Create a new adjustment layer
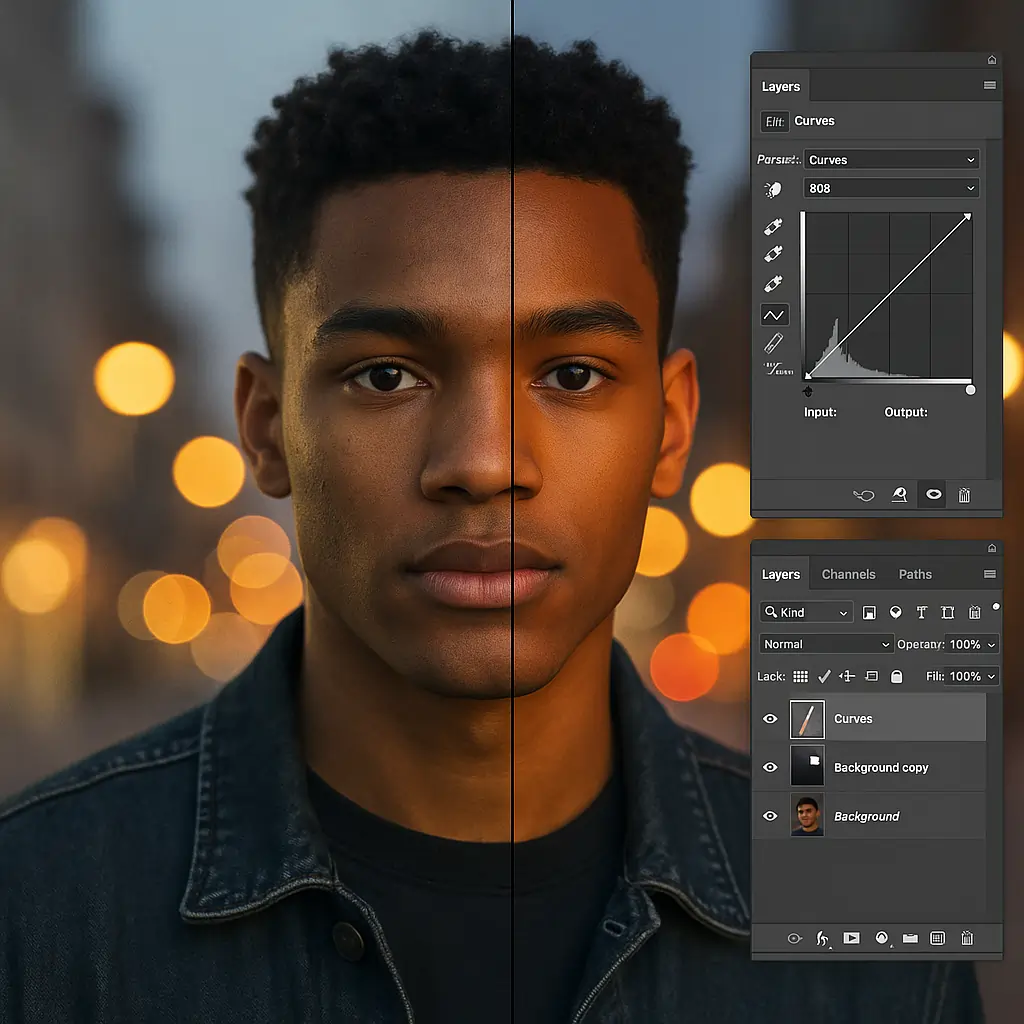This screenshot has height=1024, width=1024. pyautogui.click(x=882, y=938)
